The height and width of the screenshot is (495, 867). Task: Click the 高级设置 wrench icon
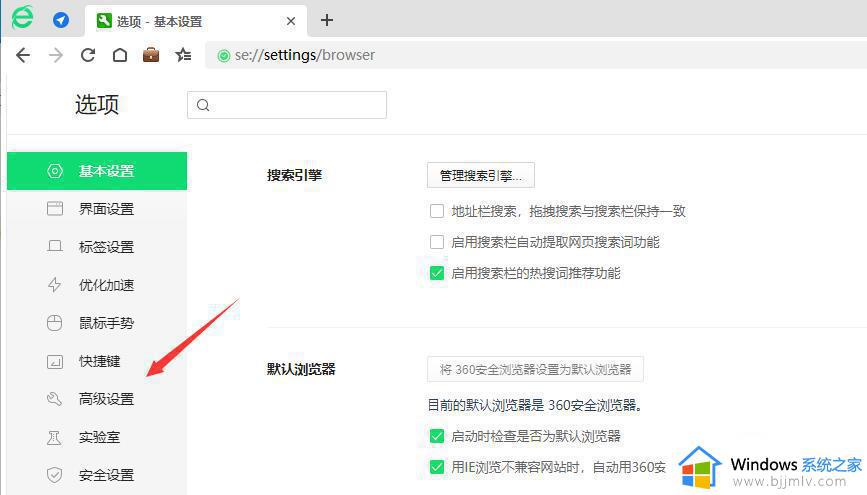coord(55,399)
